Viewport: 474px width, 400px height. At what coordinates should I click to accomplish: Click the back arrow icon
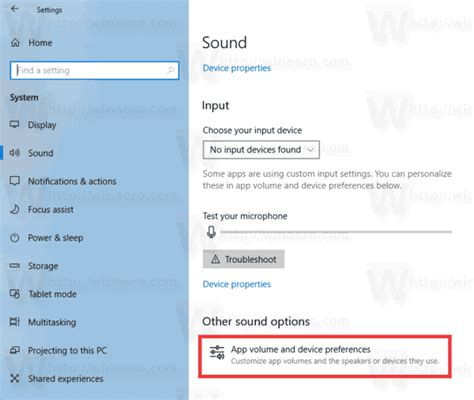tap(14, 9)
